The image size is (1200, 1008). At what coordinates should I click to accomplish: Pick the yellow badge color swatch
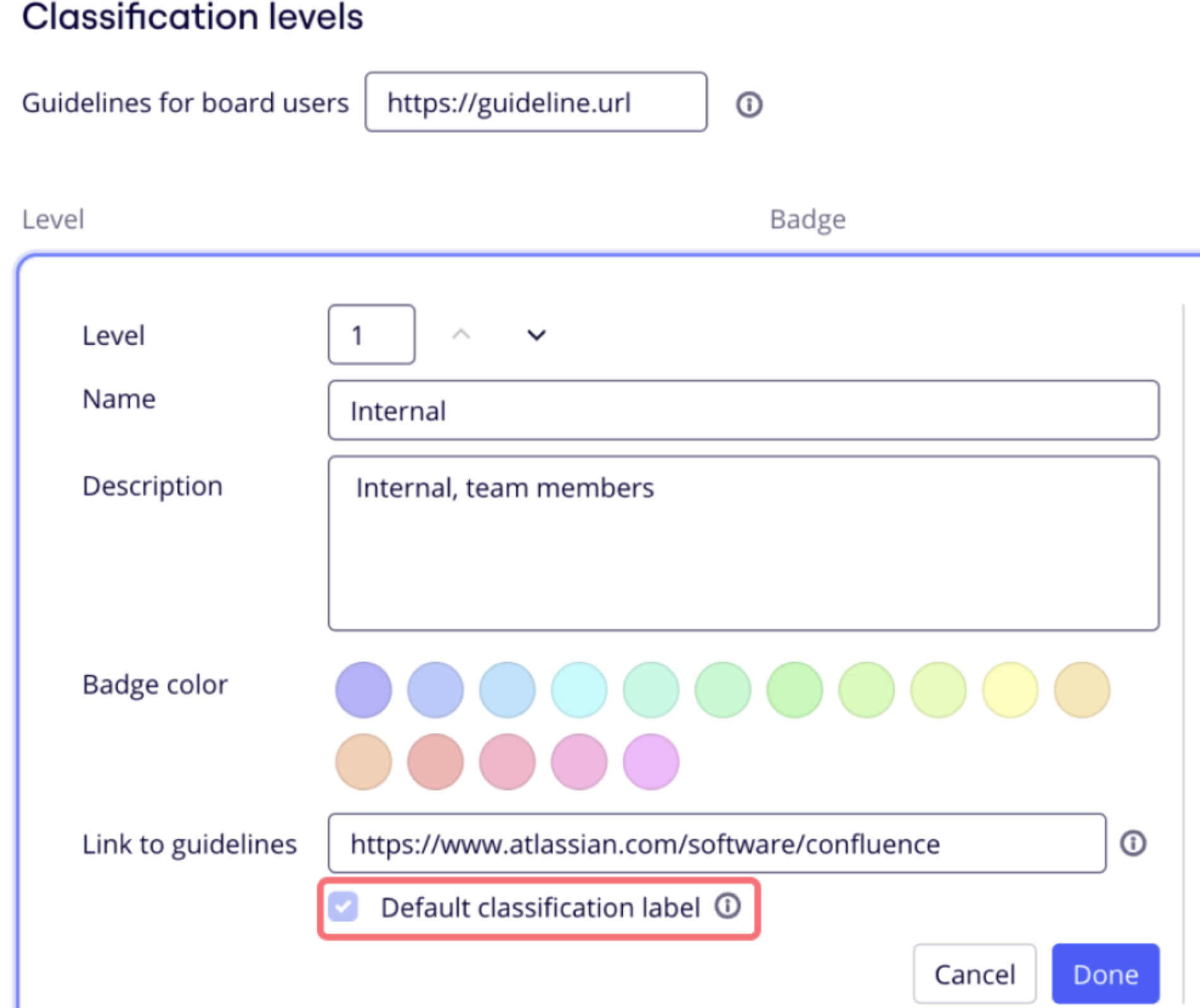coord(1010,690)
